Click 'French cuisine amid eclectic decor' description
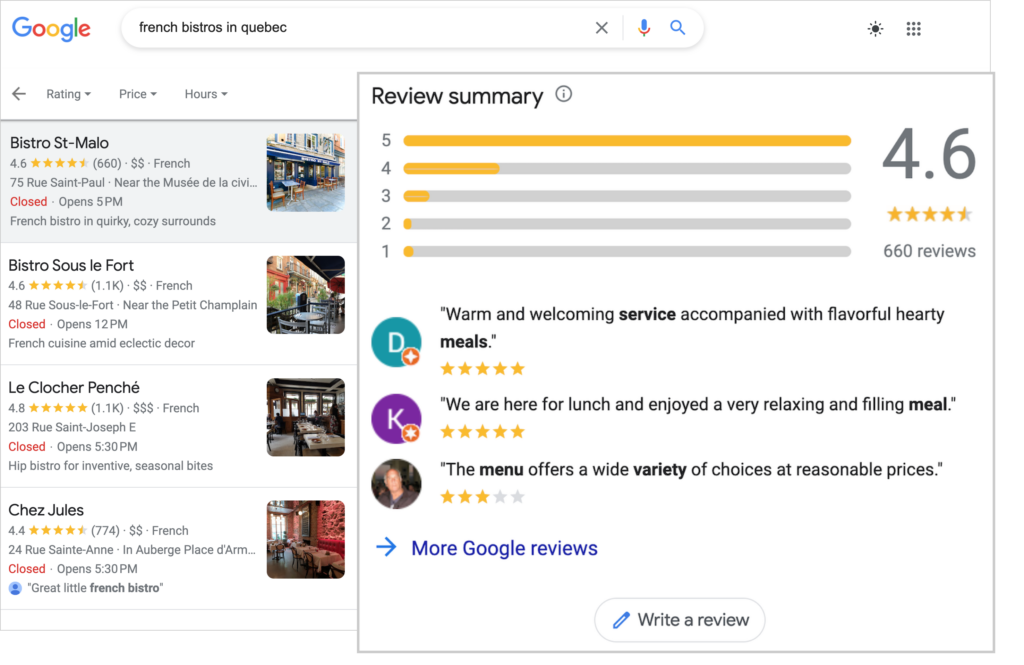 tap(101, 343)
